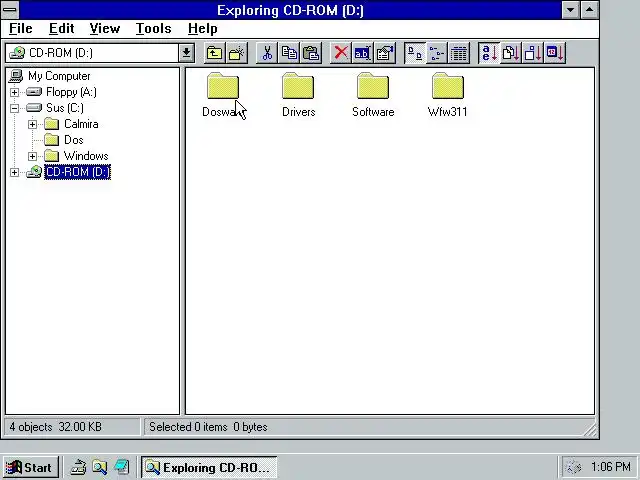Screen dimensions: 640x480
Task: Select the Wfw311 folder
Action: [447, 95]
